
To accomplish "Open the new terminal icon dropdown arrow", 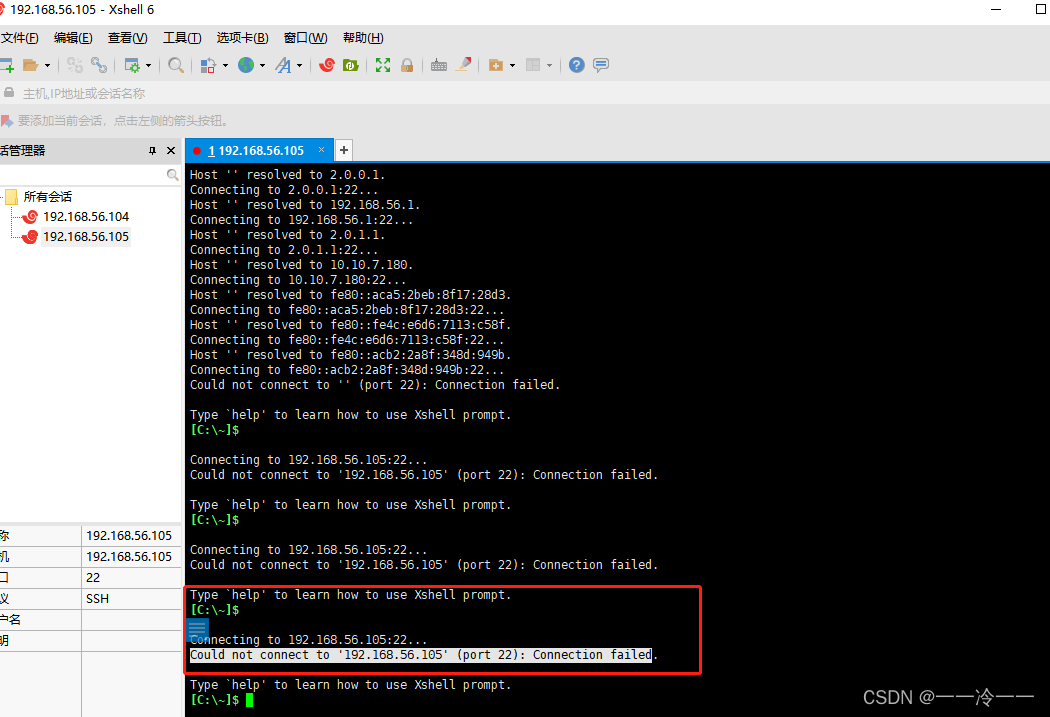I will pos(511,64).
